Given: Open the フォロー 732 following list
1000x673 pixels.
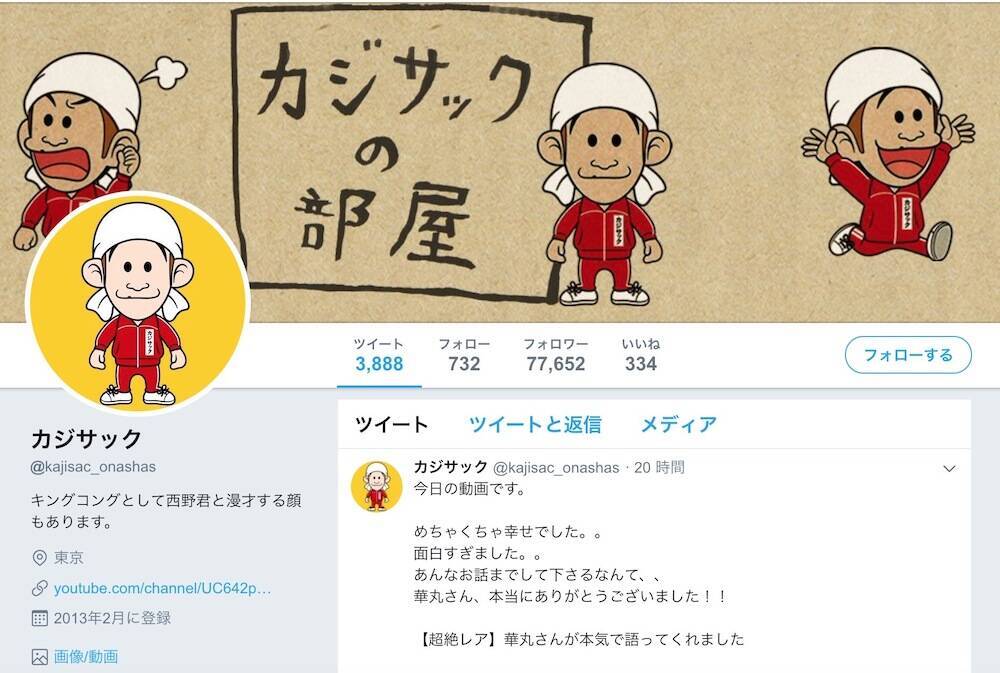Looking at the screenshot, I should 464,355.
